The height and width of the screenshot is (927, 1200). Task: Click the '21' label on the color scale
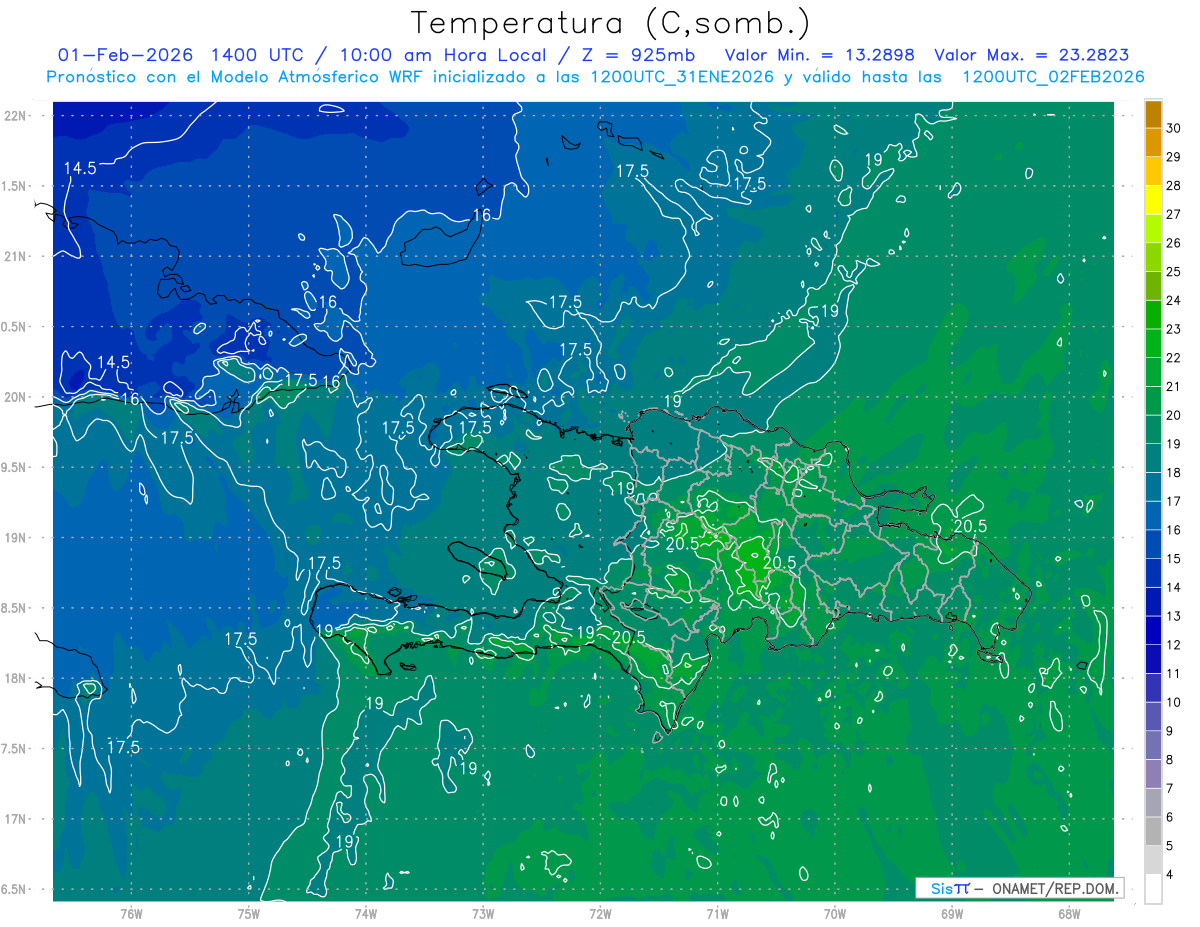point(1174,387)
